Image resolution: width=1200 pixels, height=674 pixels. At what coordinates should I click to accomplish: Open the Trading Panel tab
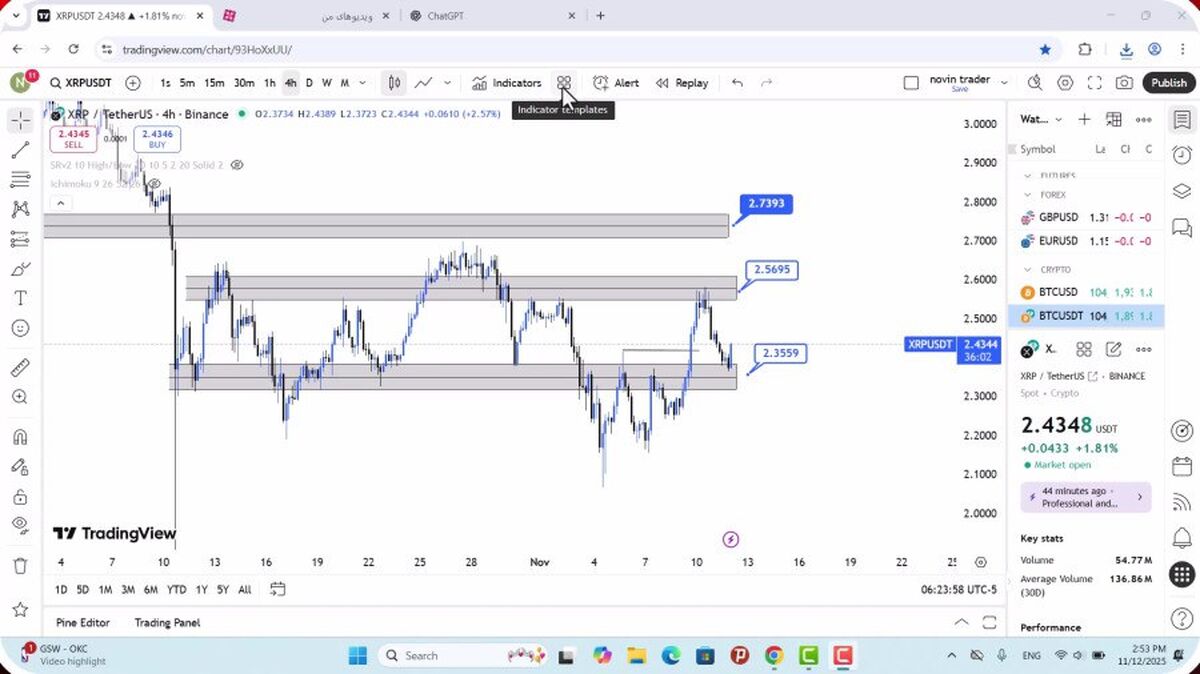[167, 622]
